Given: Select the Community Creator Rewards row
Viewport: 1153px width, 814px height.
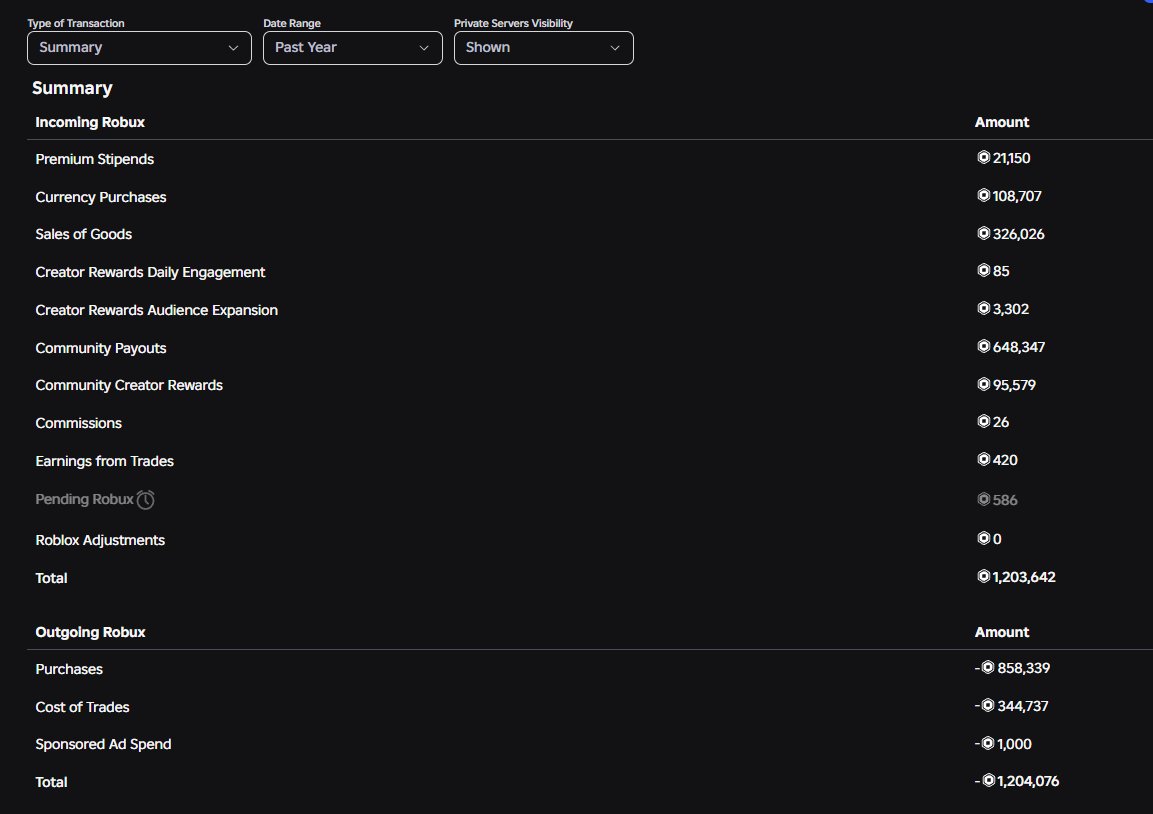Looking at the screenshot, I should 590,385.
